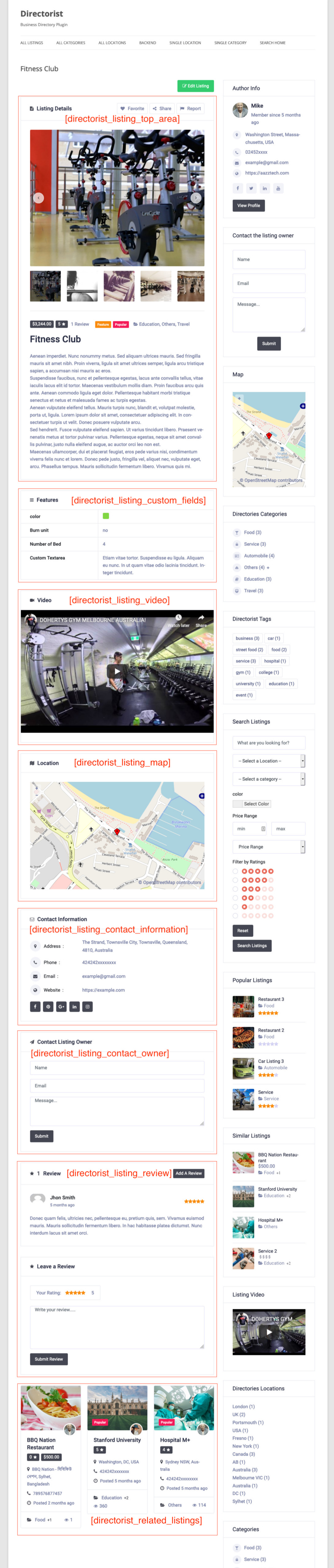Select two-star rating filter
Screen dimensions: 334x1568
235,898
